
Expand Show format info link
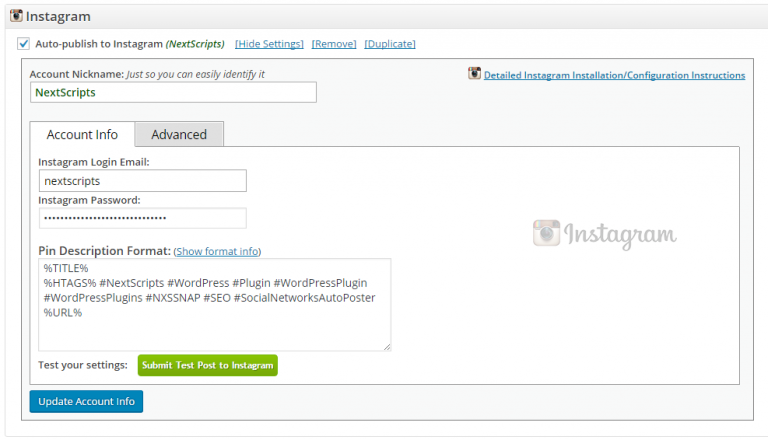[217, 251]
